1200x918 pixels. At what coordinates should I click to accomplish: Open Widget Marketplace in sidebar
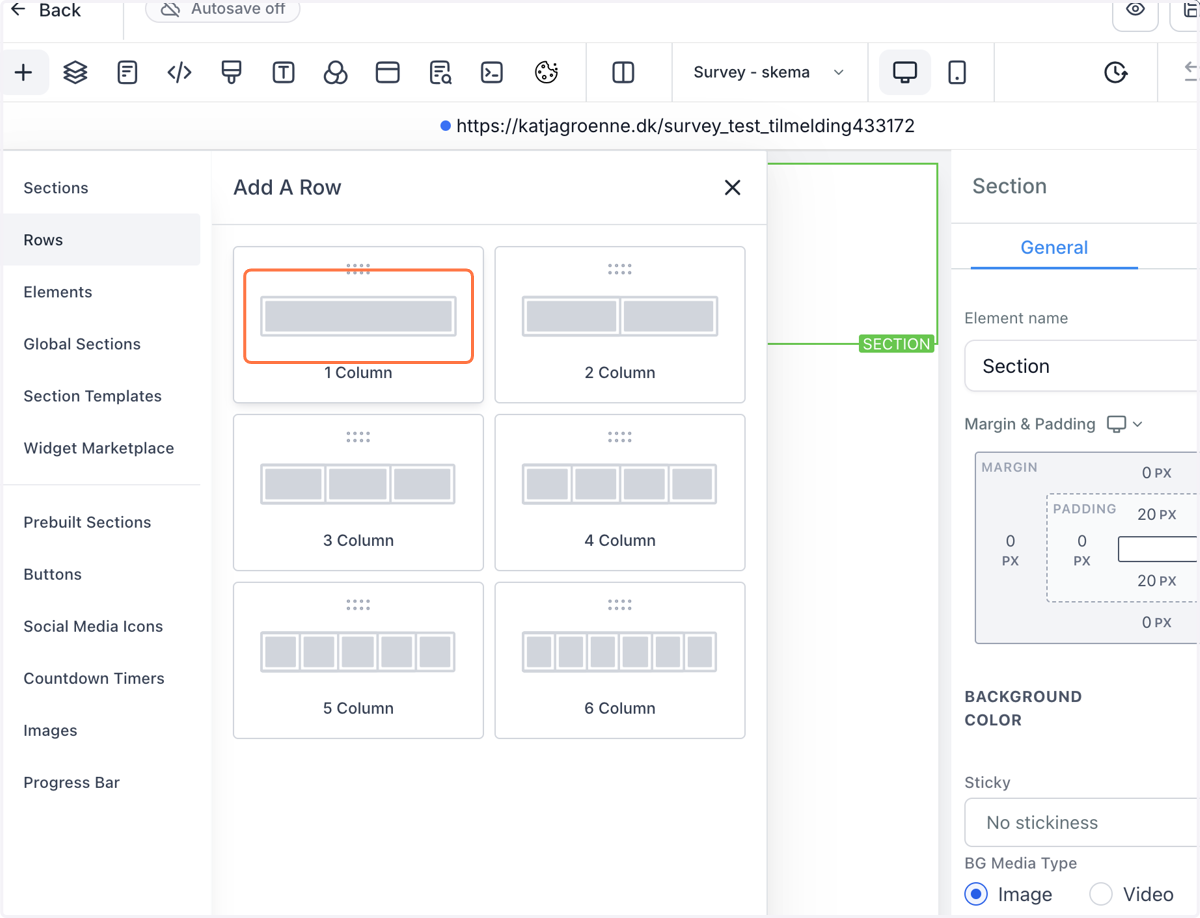pos(101,448)
